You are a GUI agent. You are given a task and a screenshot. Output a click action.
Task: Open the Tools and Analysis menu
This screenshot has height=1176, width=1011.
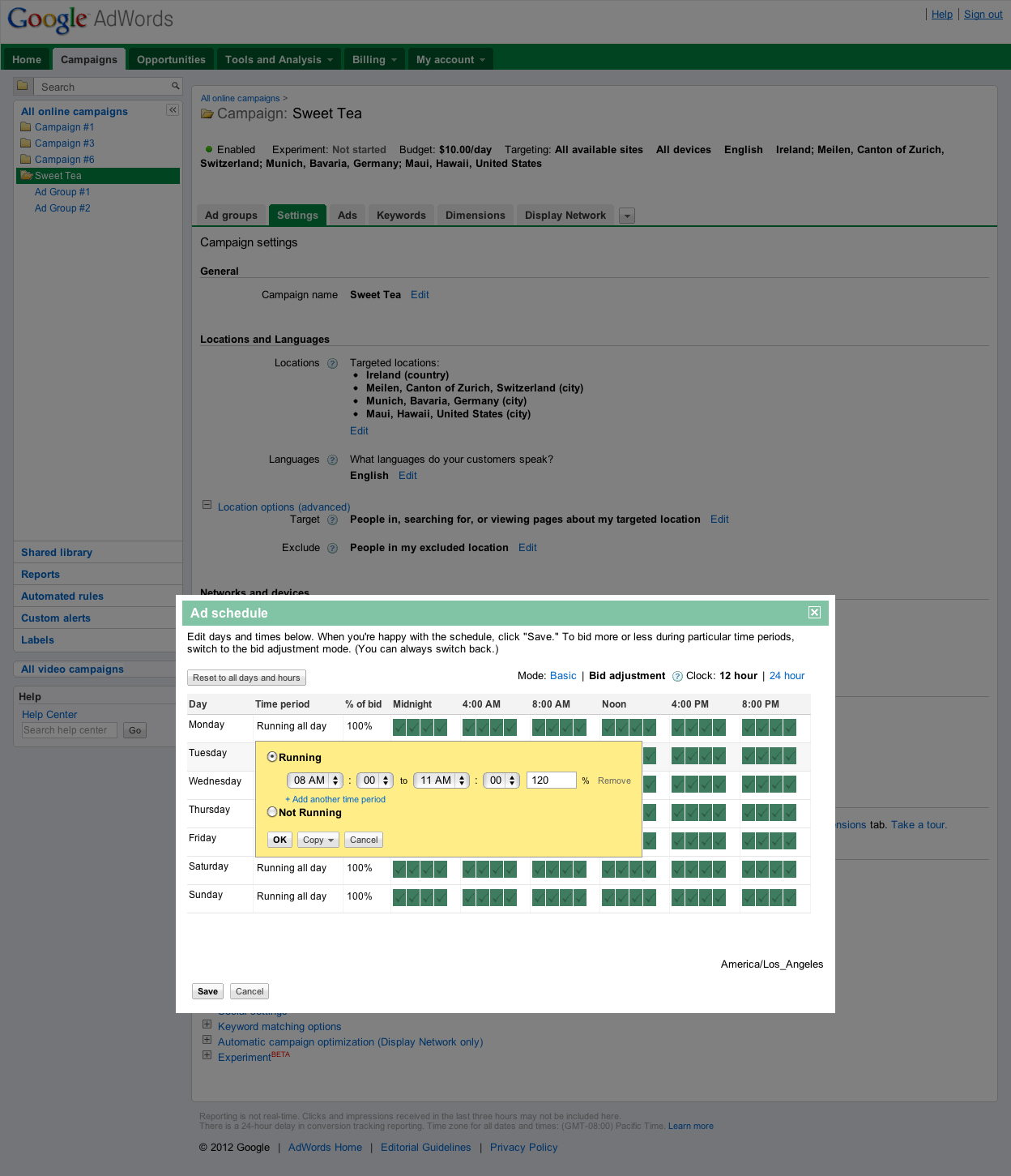point(279,59)
